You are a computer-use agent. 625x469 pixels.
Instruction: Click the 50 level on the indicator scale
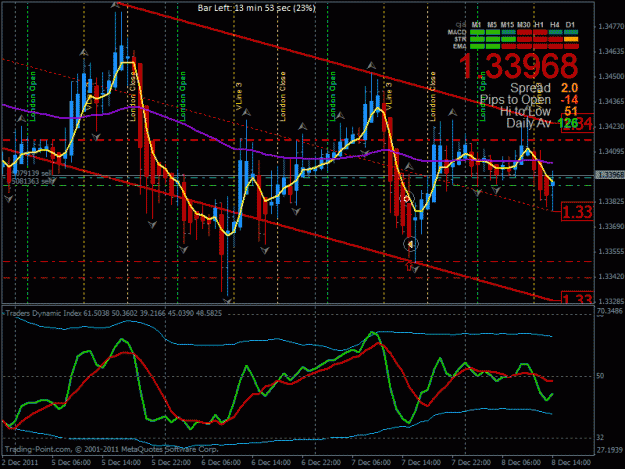tap(600, 376)
